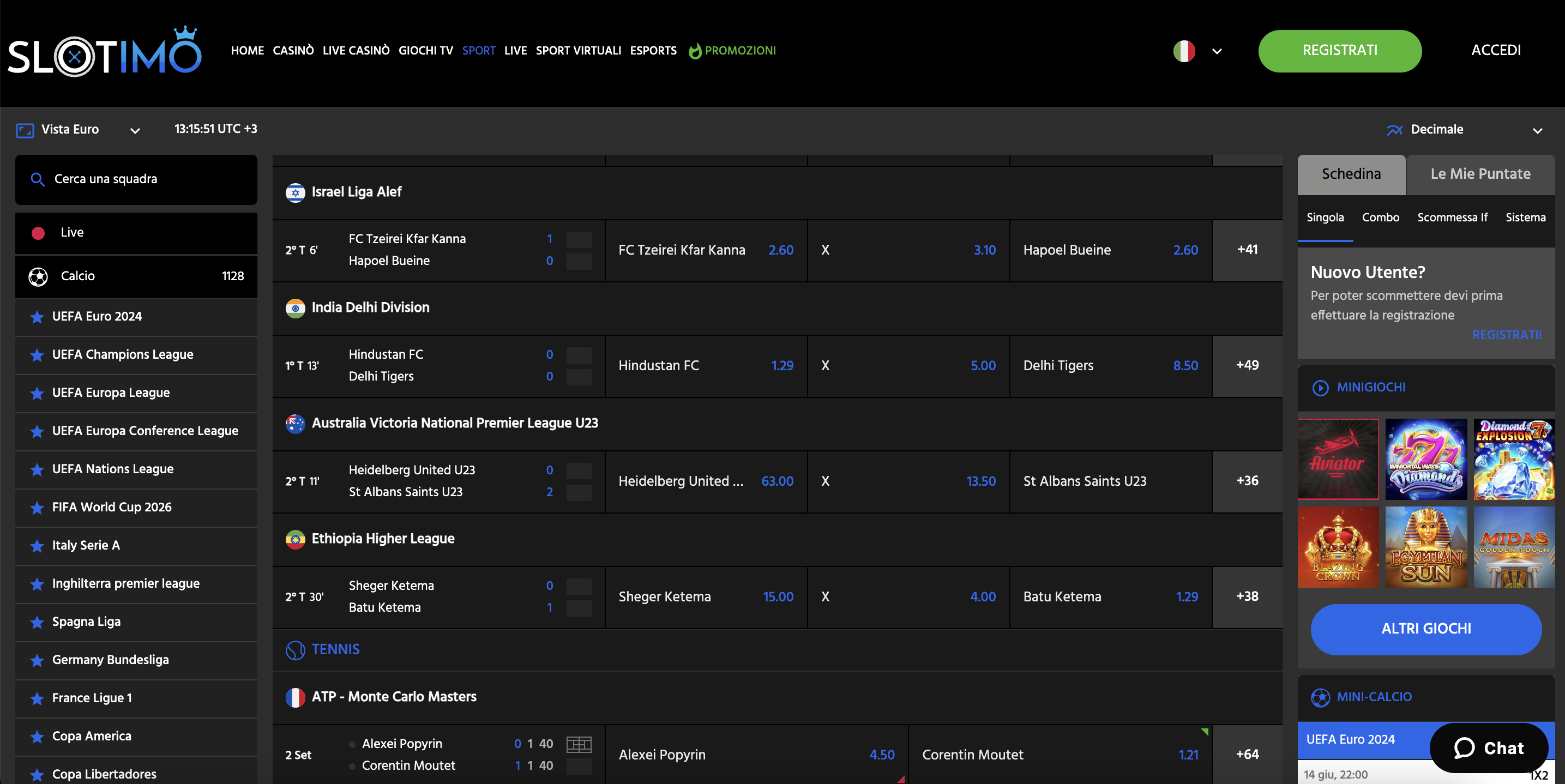Click the star beside Italy Serie A
The image size is (1565, 784).
(x=37, y=546)
